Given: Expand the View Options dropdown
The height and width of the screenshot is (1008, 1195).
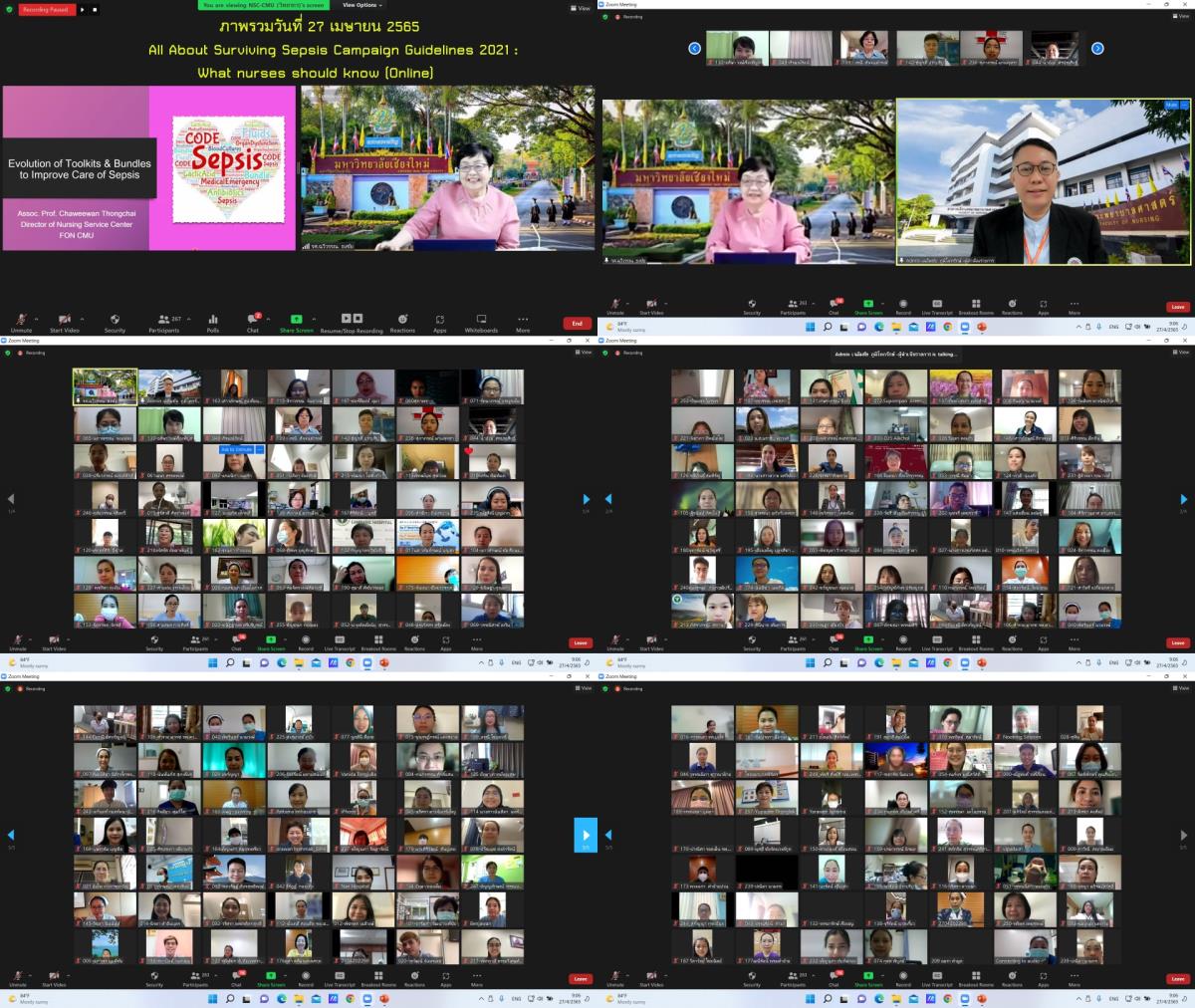Looking at the screenshot, I should (x=359, y=5).
